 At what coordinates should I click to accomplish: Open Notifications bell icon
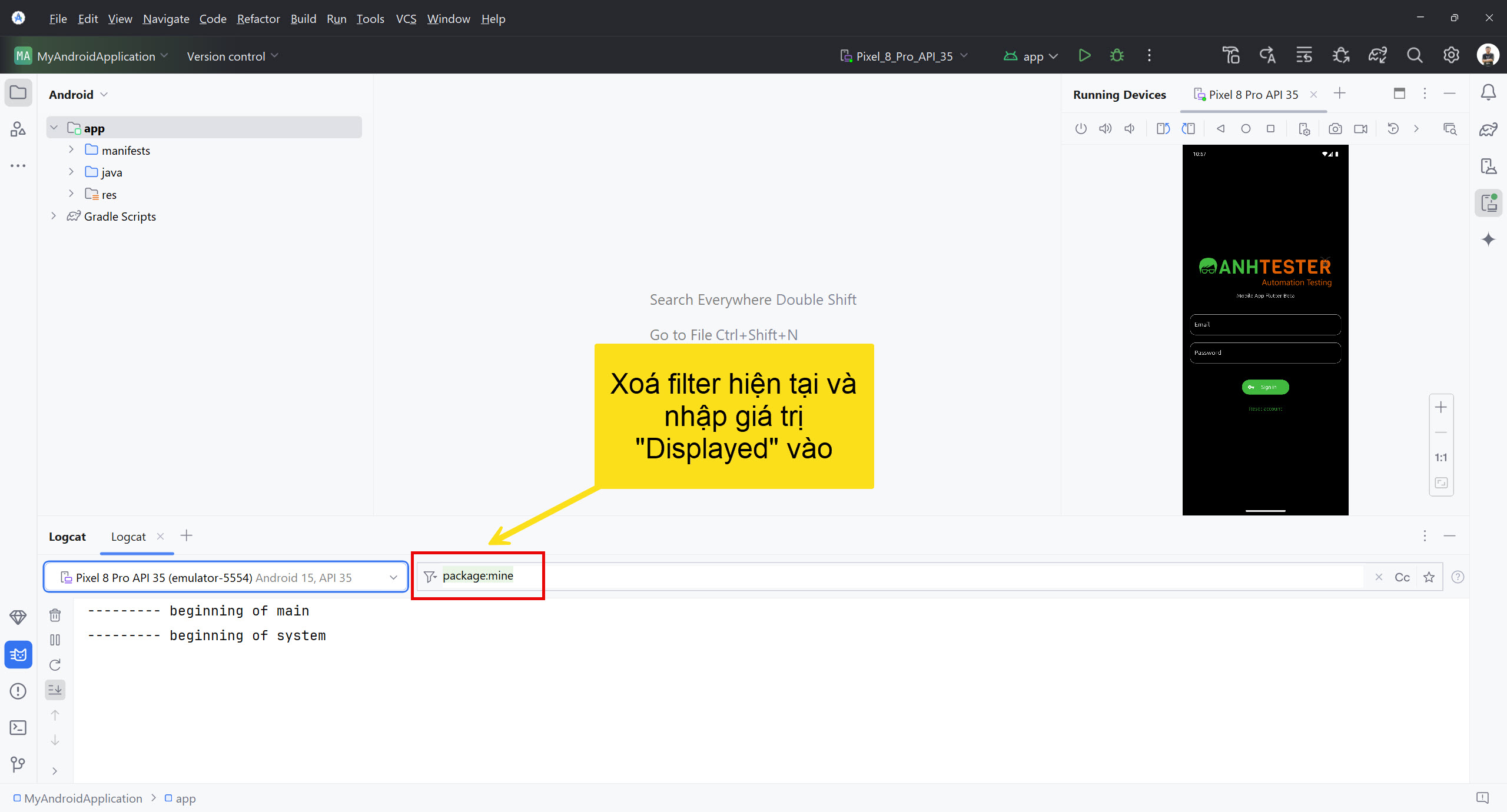click(1488, 93)
